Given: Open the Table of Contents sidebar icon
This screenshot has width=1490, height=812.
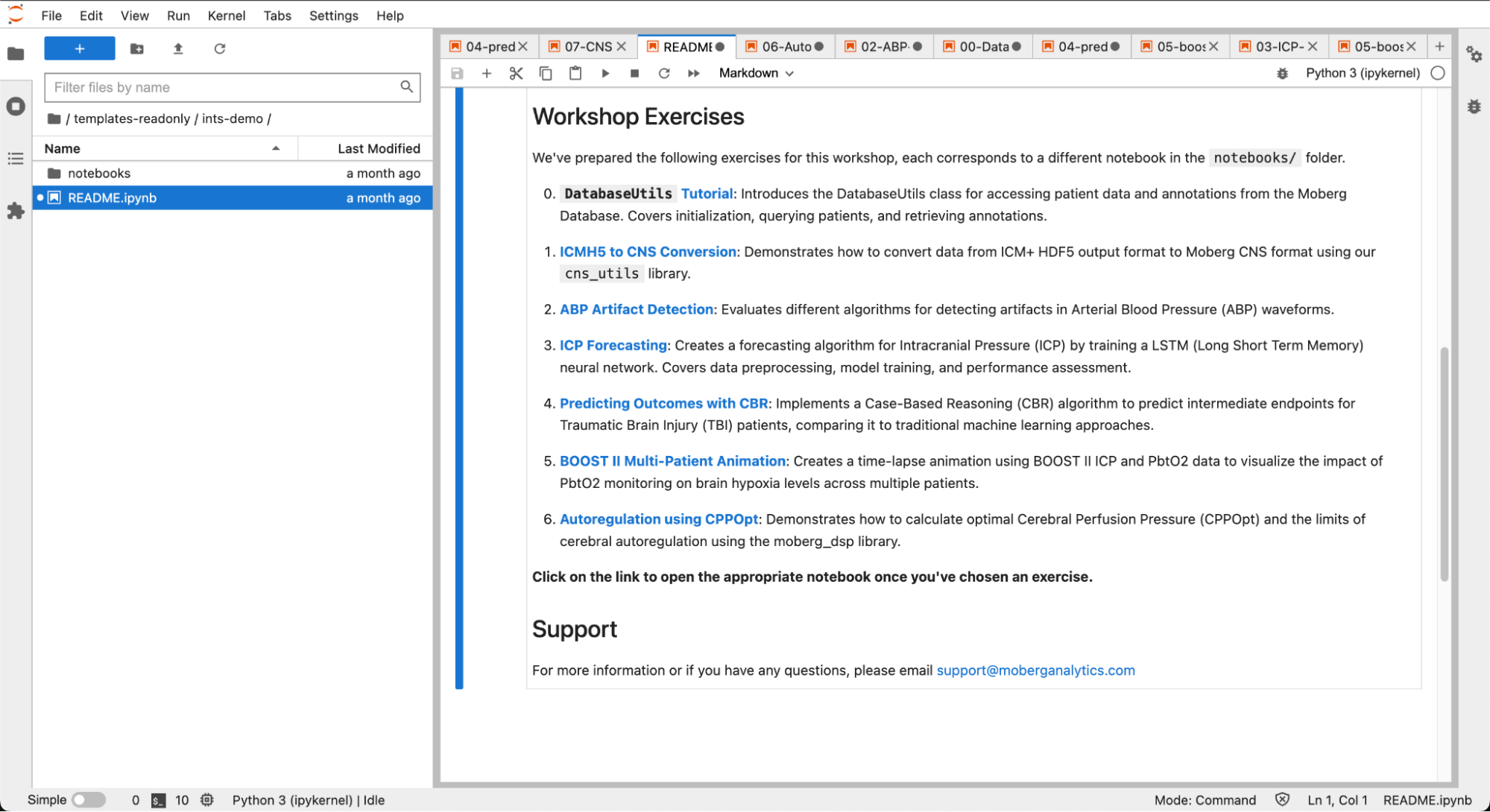Looking at the screenshot, I should click(16, 159).
